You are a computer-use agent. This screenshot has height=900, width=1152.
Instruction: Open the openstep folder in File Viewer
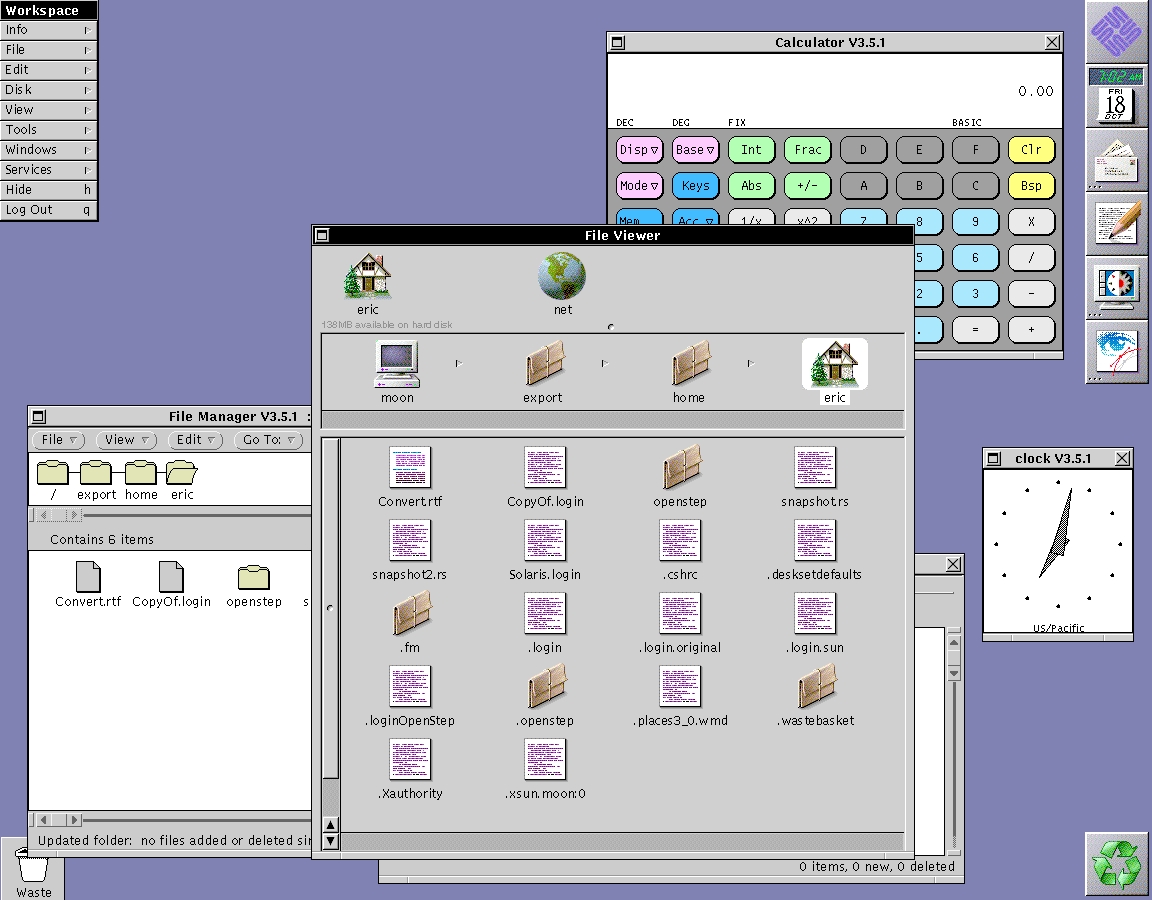point(680,468)
